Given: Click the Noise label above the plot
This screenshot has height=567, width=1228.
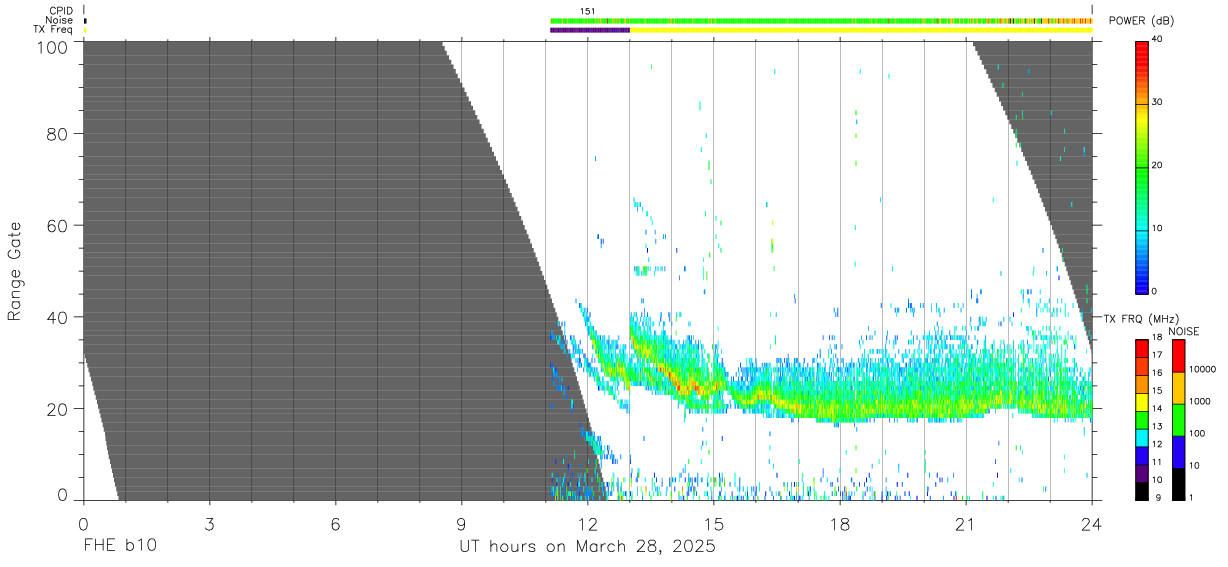Looking at the screenshot, I should coord(59,20).
